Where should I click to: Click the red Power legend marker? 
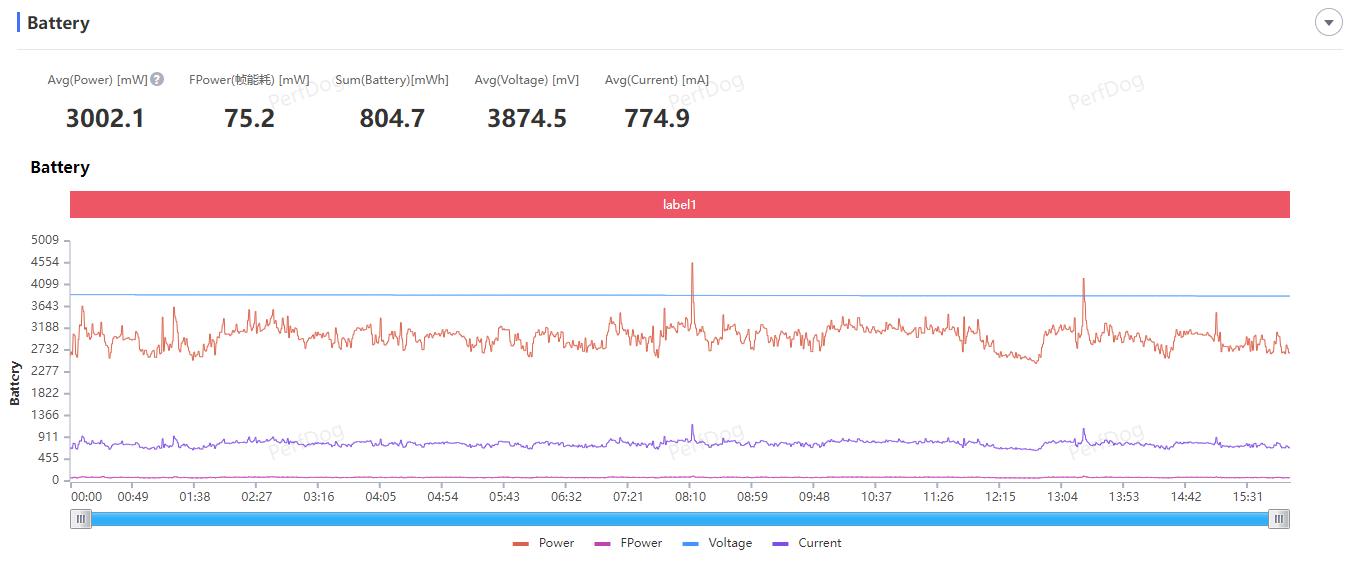pyautogui.click(x=521, y=544)
